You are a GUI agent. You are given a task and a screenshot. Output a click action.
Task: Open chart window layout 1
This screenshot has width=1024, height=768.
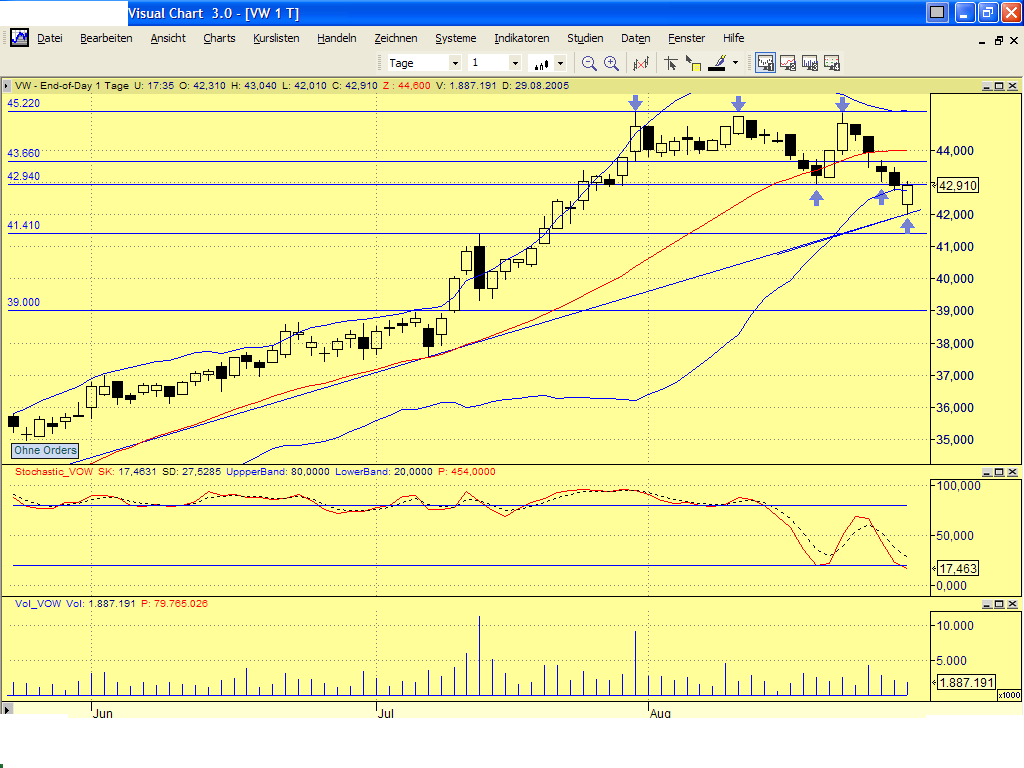tap(765, 62)
